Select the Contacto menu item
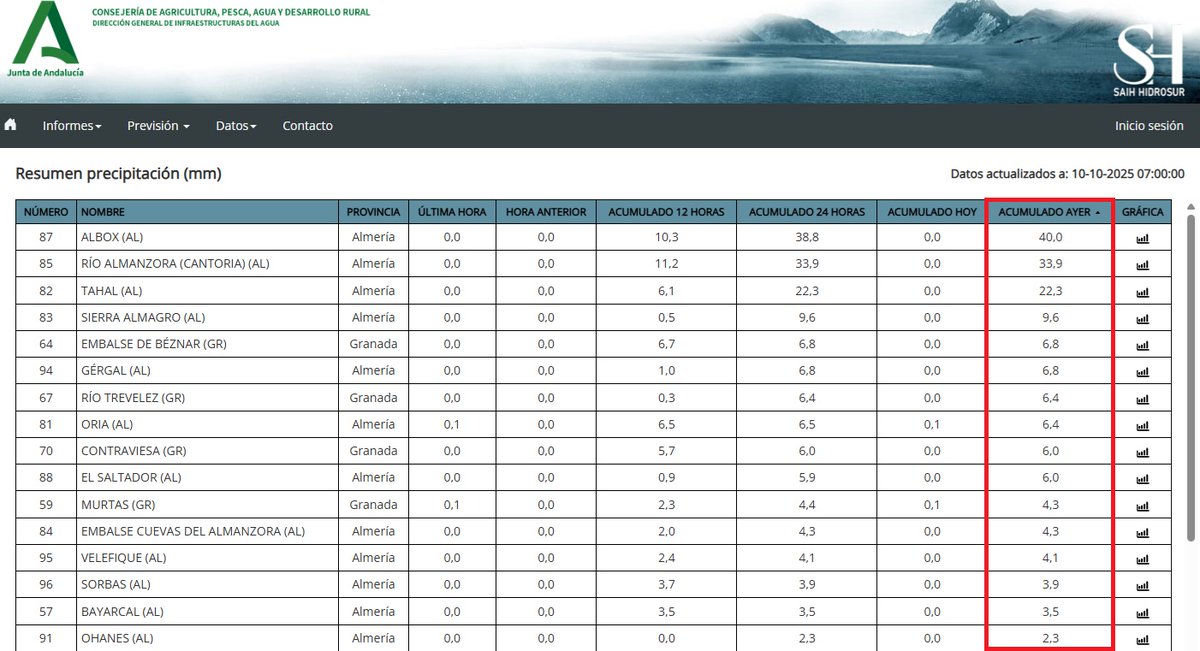 [x=307, y=125]
